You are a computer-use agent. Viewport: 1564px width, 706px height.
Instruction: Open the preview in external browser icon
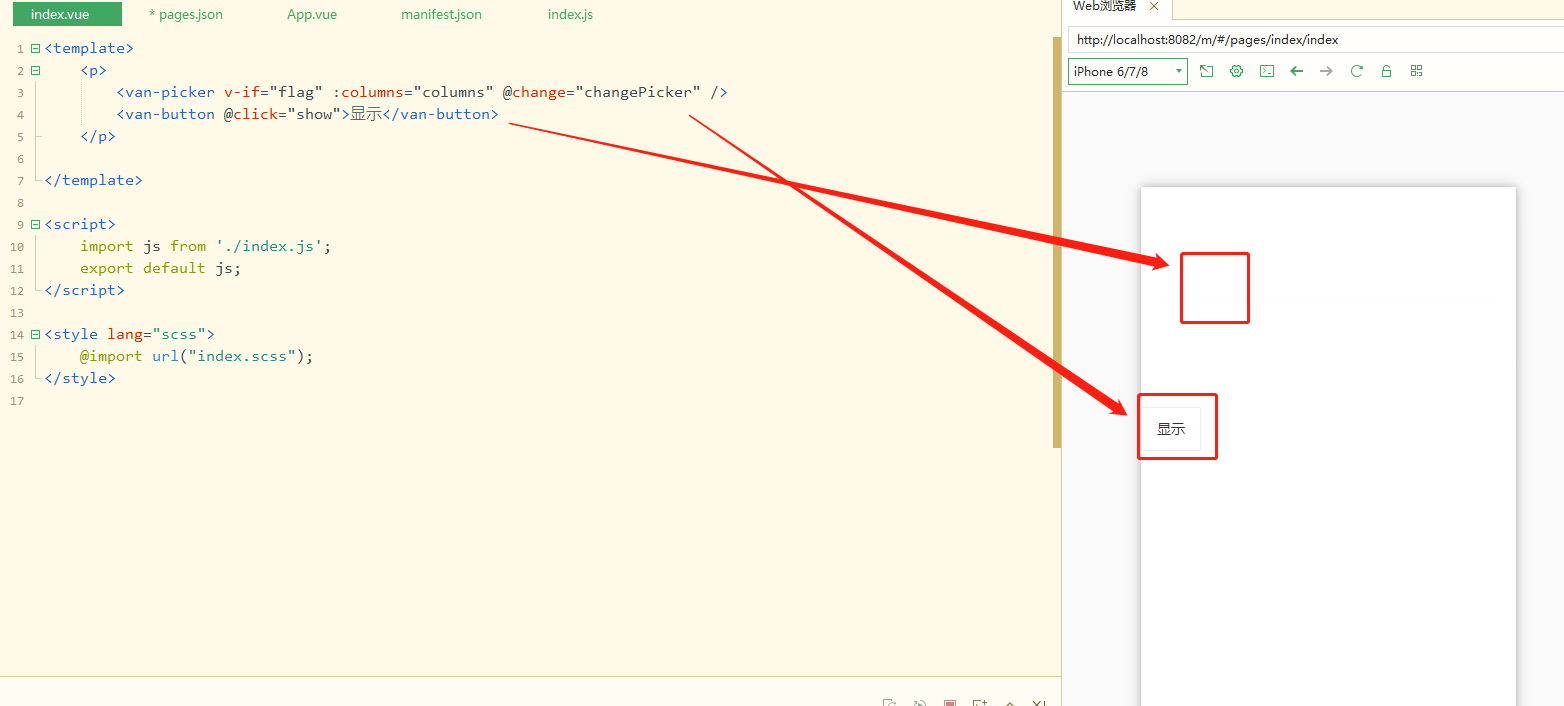pyautogui.click(x=1207, y=71)
